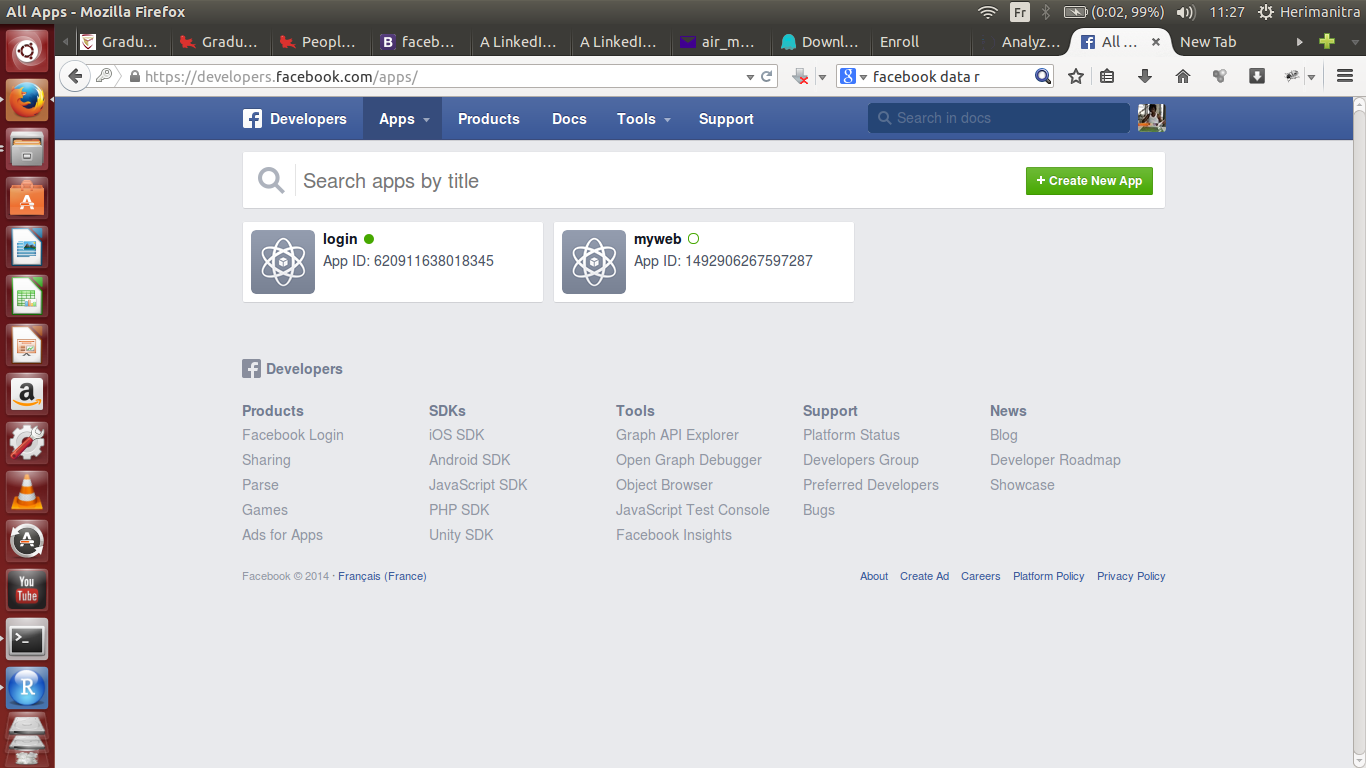The width and height of the screenshot is (1366, 768).
Task: Open the Firefox hamburger menu
Action: click(1344, 76)
